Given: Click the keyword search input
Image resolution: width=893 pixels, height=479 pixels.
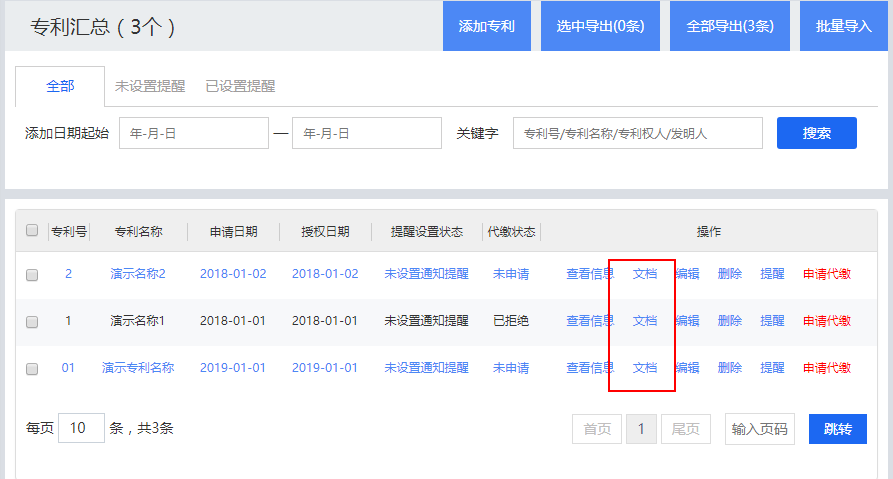Looking at the screenshot, I should (x=638, y=133).
